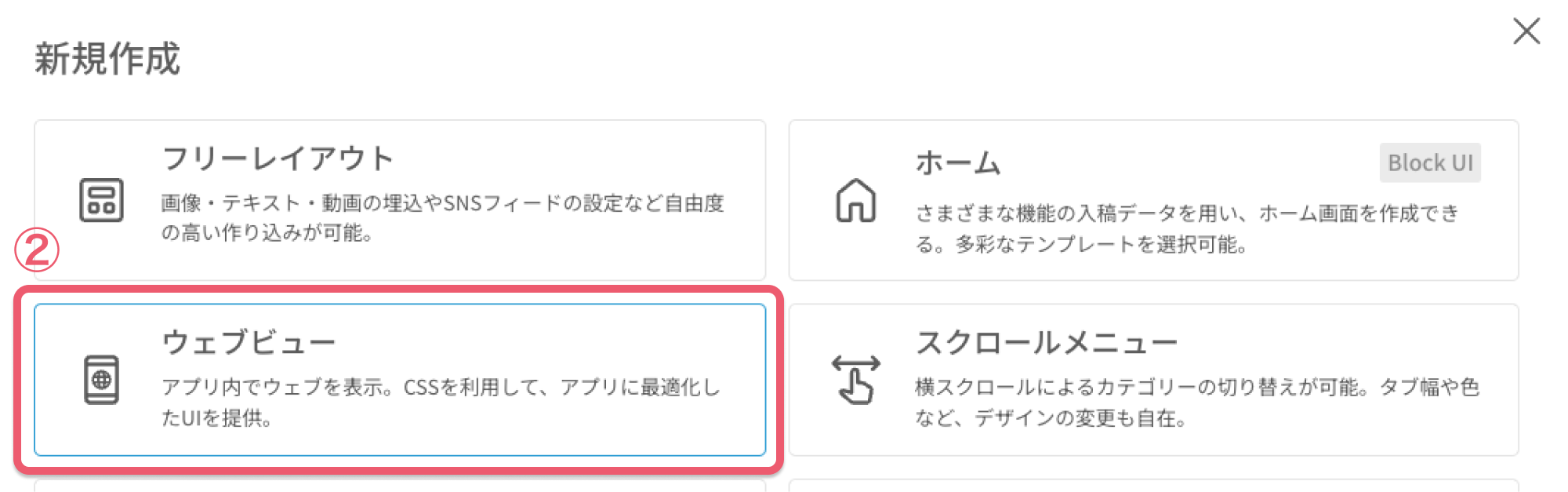This screenshot has width=1568, height=492.
Task: Click the スクロールメニュー description about tab width
Action: 1197,403
